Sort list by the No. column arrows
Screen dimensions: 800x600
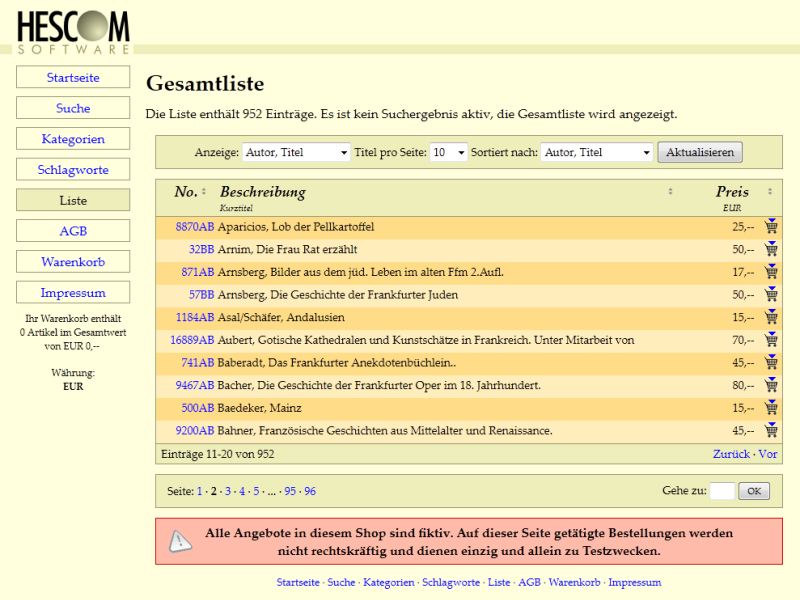point(204,192)
